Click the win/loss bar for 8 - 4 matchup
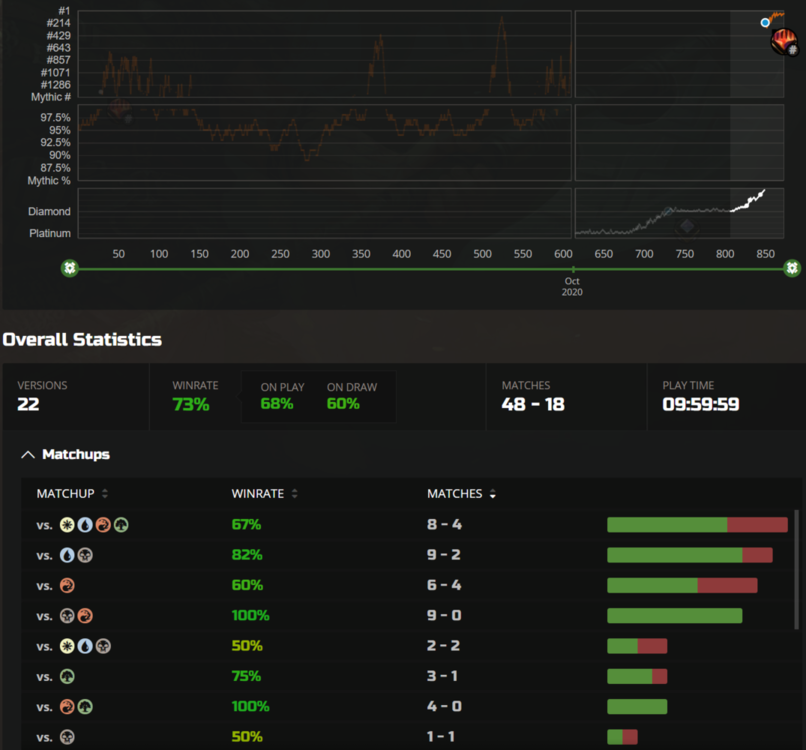 point(696,525)
